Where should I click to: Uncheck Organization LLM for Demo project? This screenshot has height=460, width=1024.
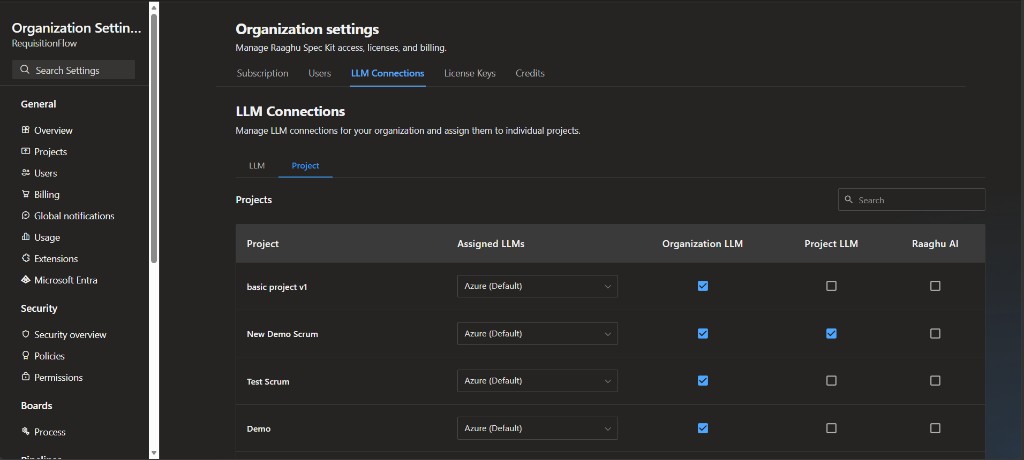703,428
